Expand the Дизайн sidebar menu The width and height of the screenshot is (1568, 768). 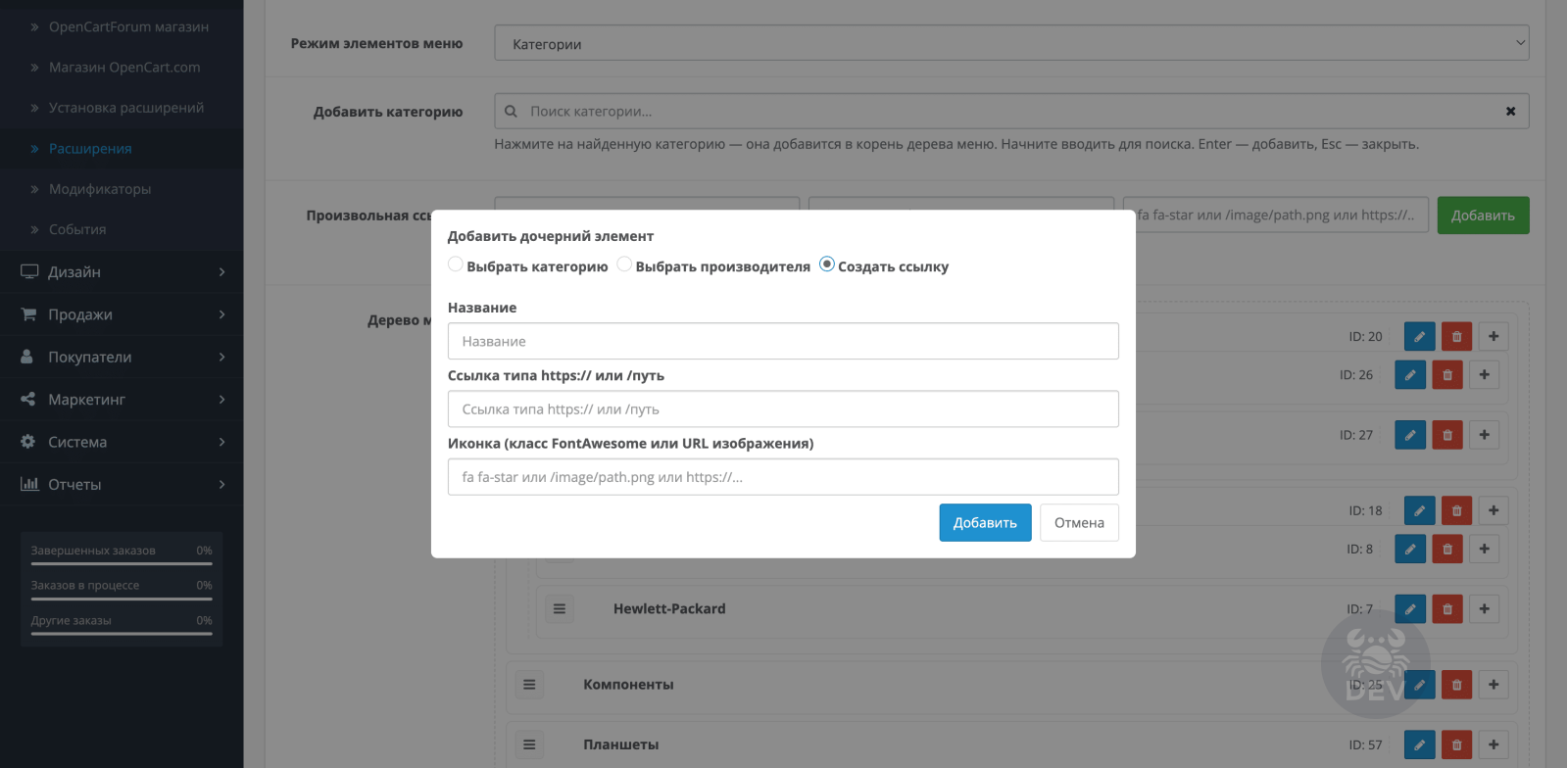point(122,271)
